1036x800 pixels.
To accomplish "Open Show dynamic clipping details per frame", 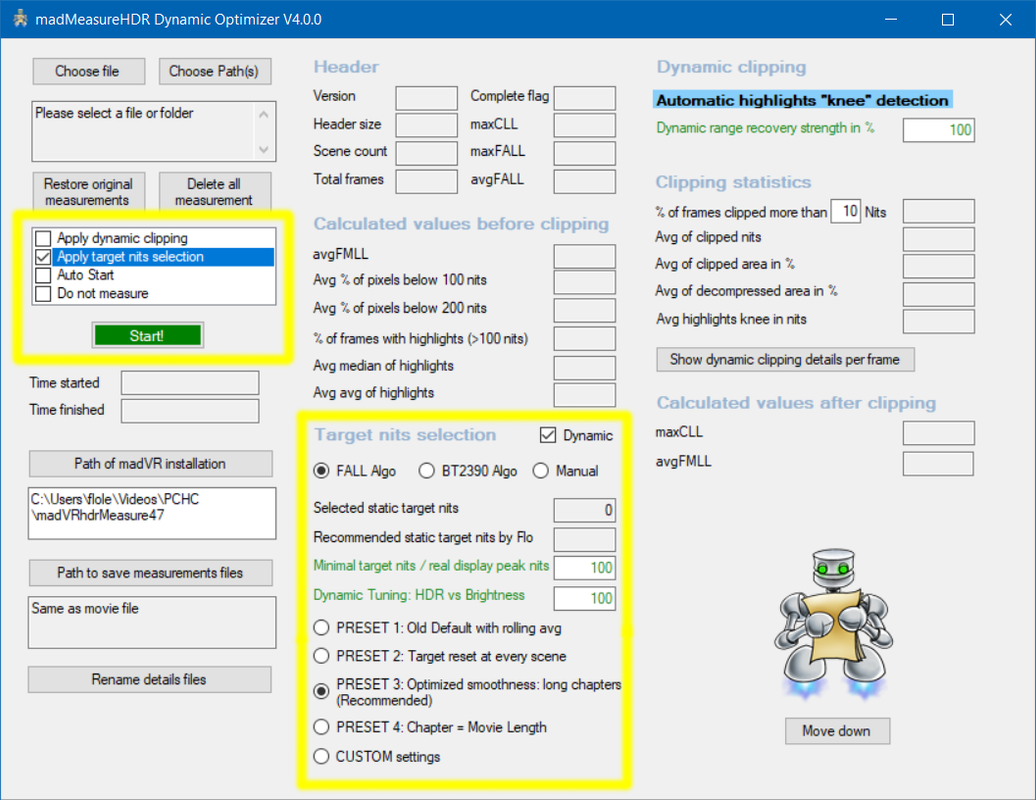I will pyautogui.click(x=785, y=359).
